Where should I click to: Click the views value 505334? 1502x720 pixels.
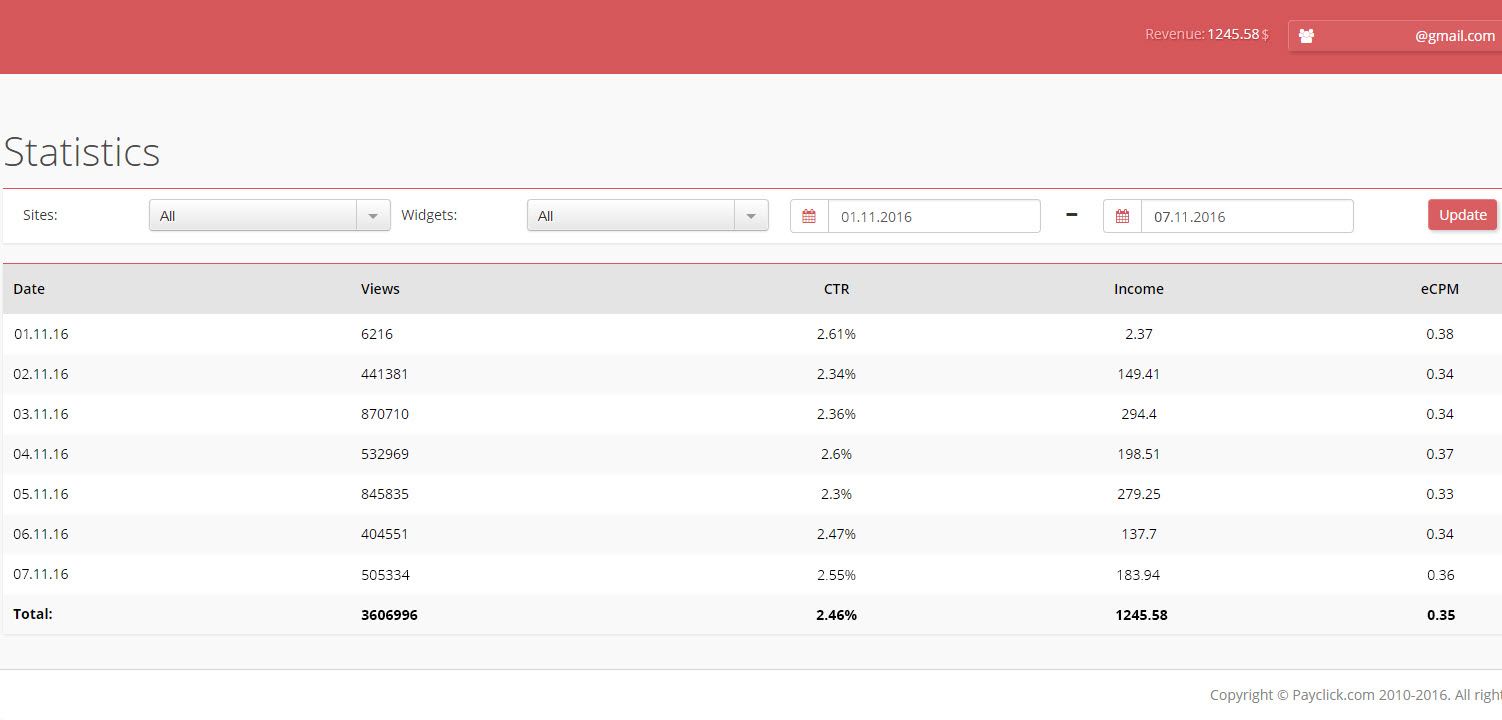point(385,575)
